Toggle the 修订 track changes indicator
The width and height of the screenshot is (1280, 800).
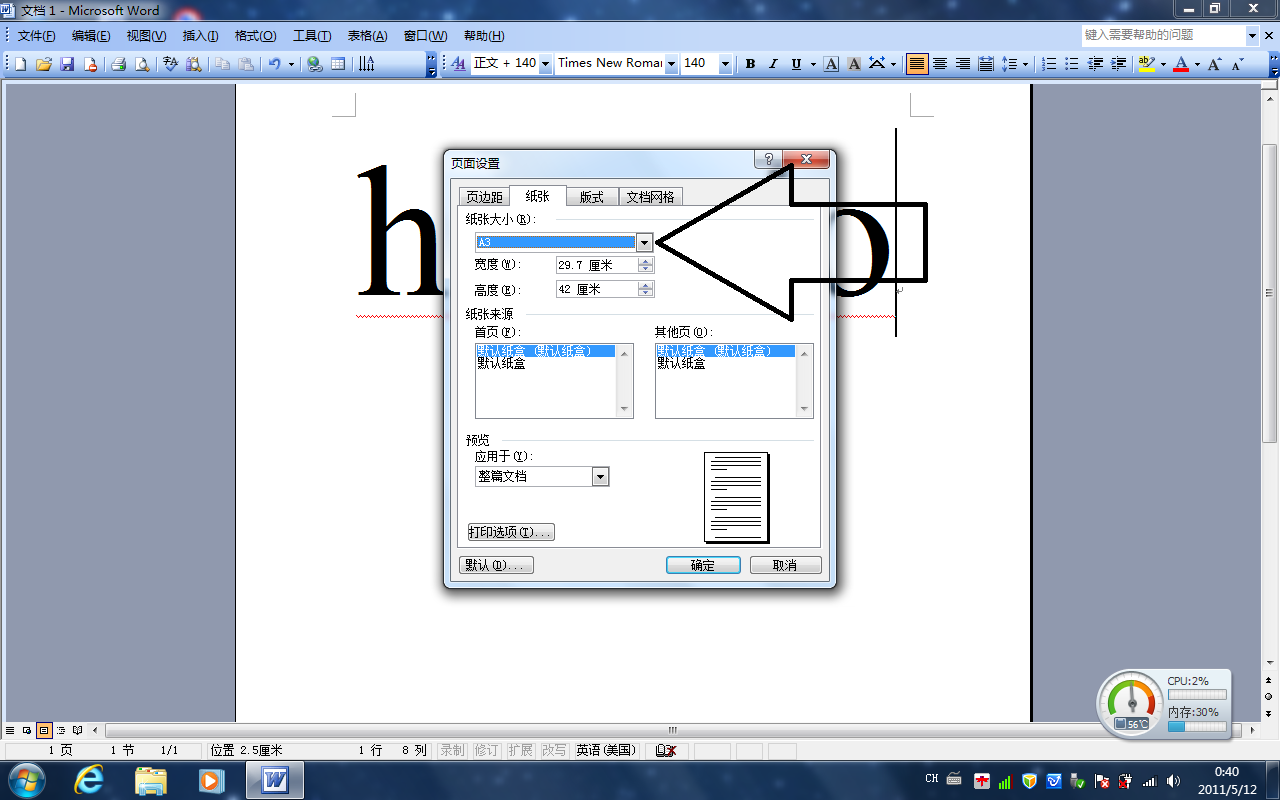click(x=486, y=750)
